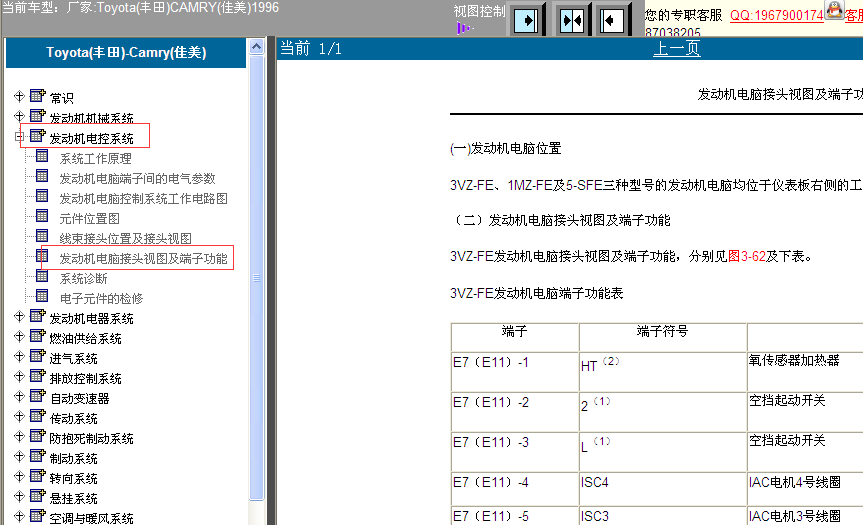
Task: Expand the 转向系统 node
Action: click(x=19, y=477)
